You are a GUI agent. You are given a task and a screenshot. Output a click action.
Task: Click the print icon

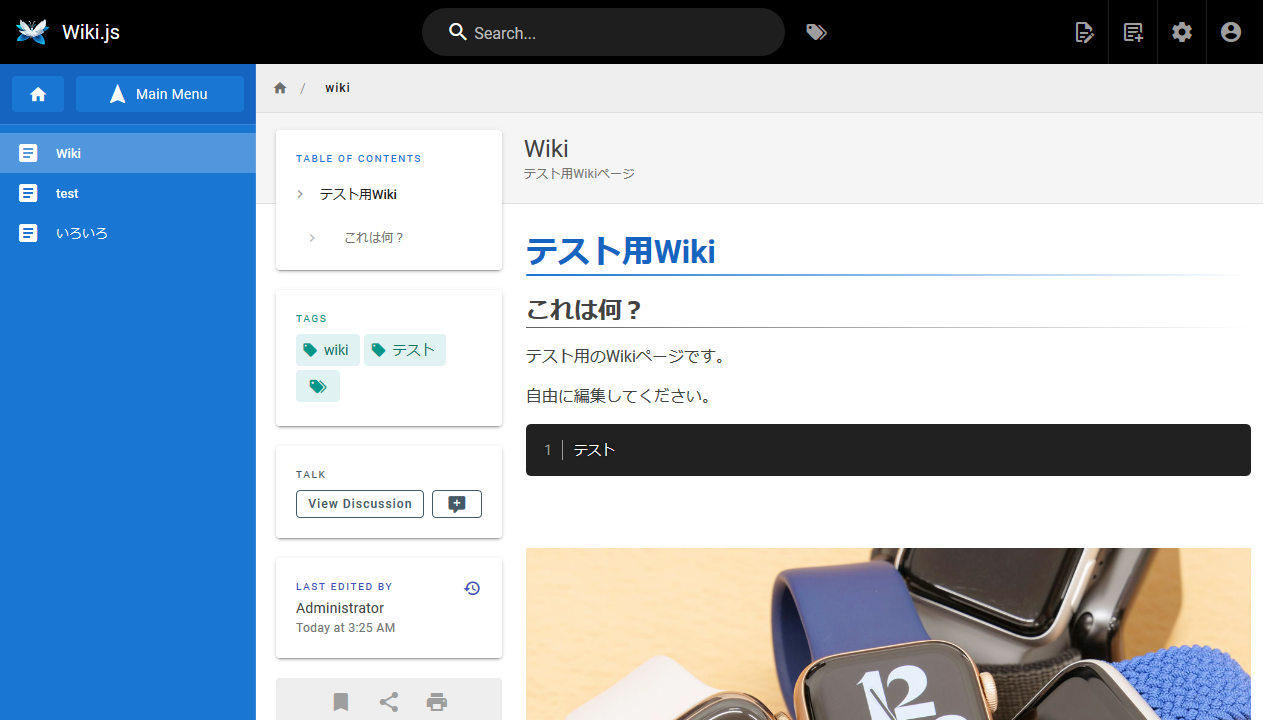click(437, 702)
